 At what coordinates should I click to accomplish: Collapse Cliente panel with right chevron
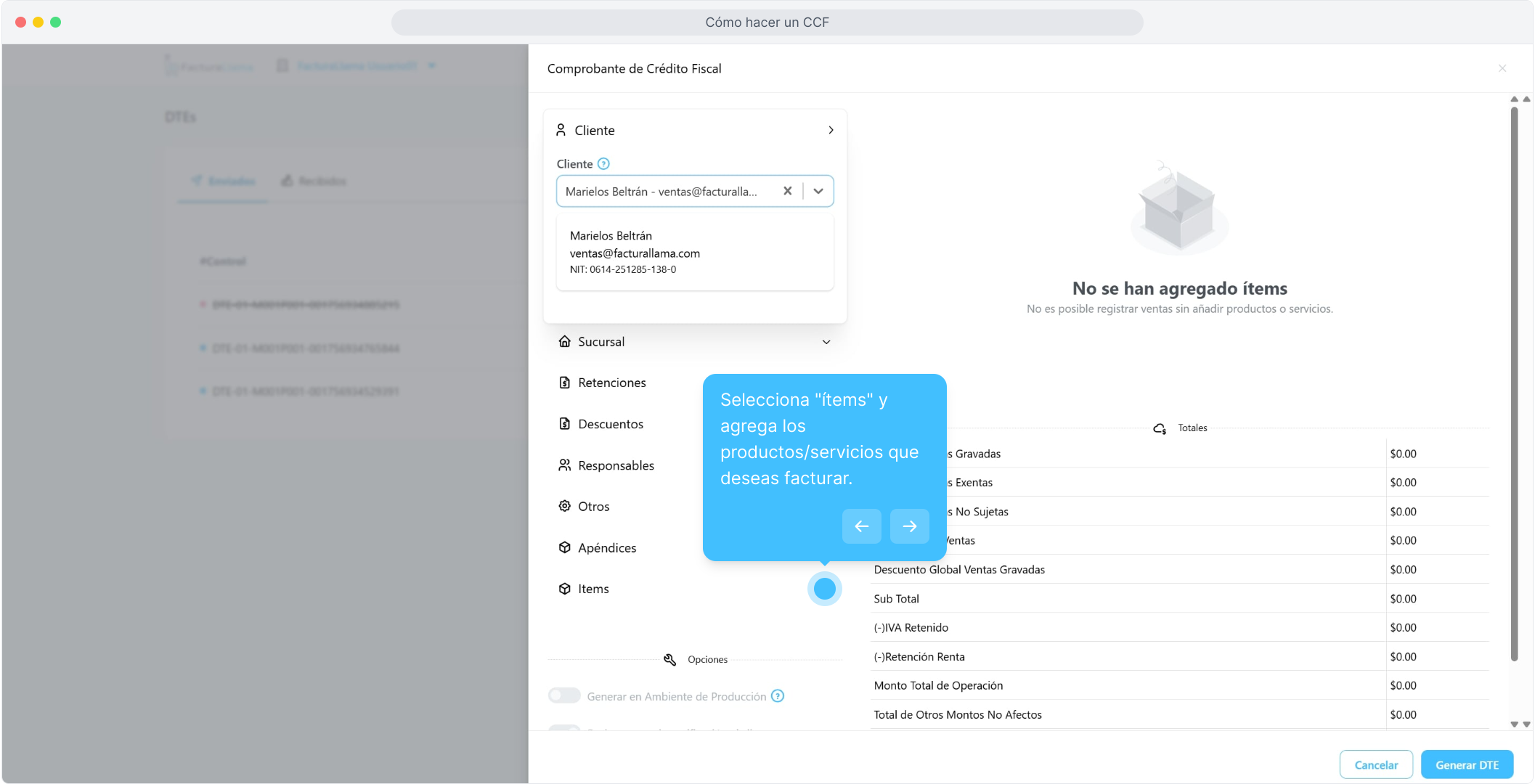[831, 130]
